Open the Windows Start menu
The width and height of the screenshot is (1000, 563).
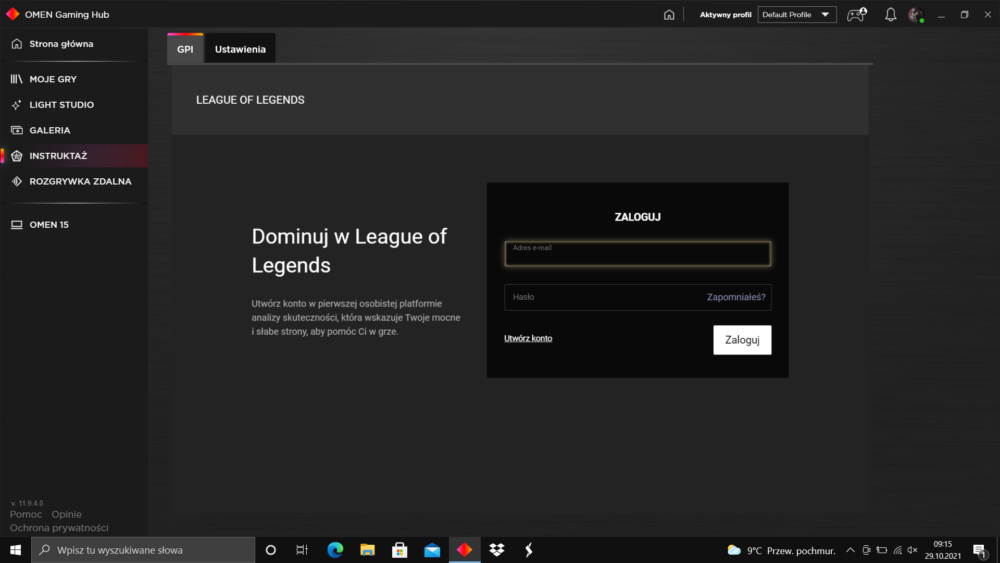click(15, 550)
